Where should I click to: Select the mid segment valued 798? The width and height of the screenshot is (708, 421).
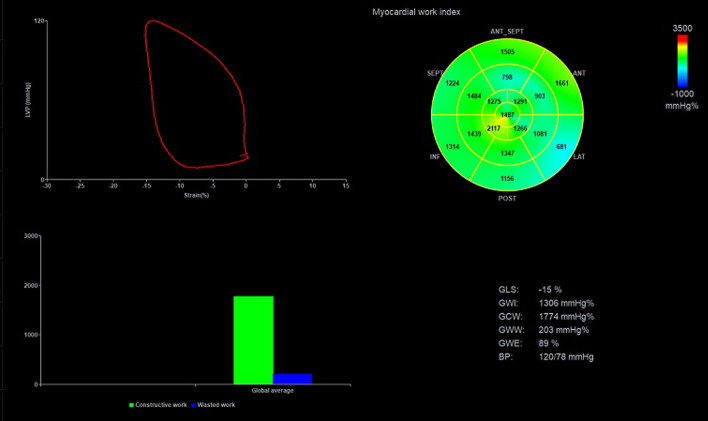pyautogui.click(x=507, y=77)
